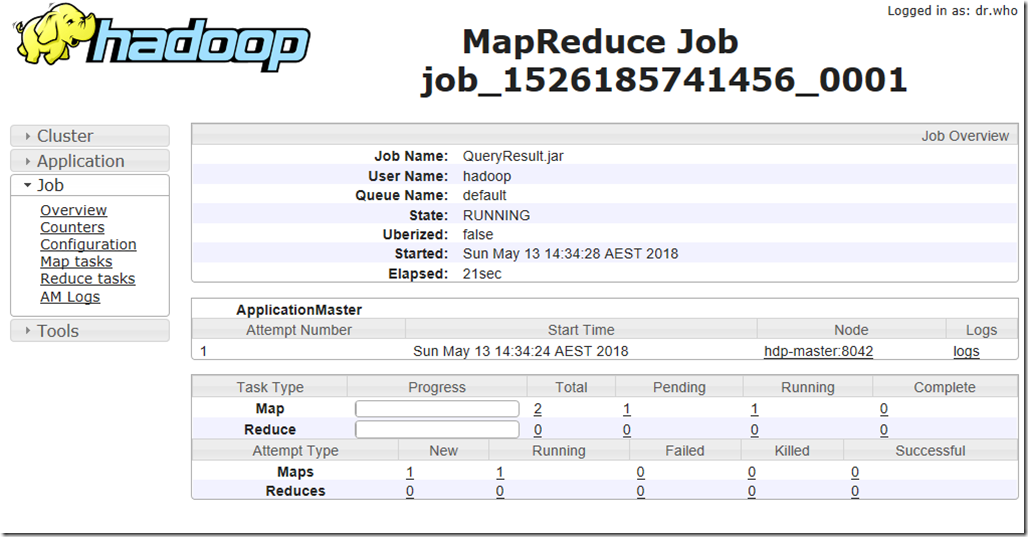Open Map running tasks count link
Screen dimensions: 1028x537
755,409
